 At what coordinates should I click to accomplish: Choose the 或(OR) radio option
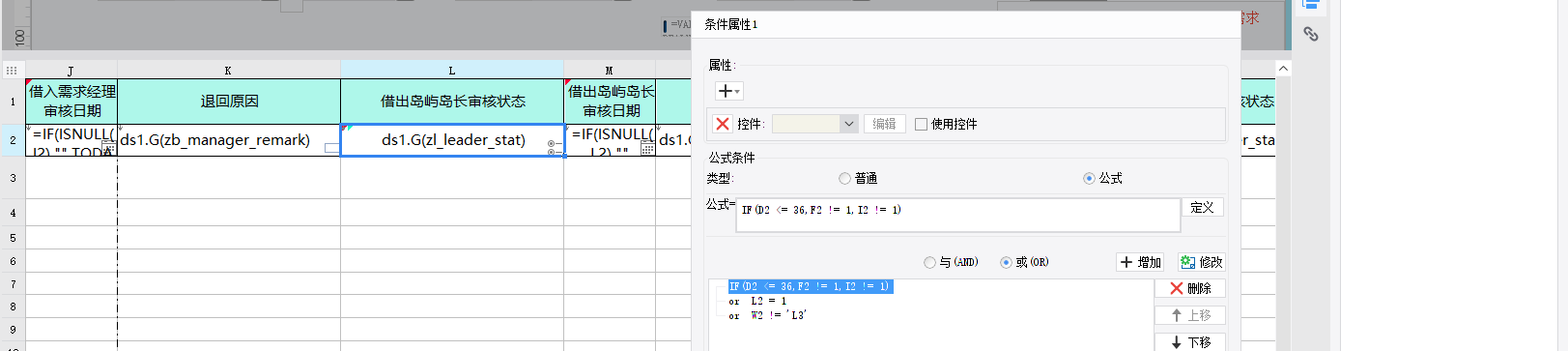1006,262
